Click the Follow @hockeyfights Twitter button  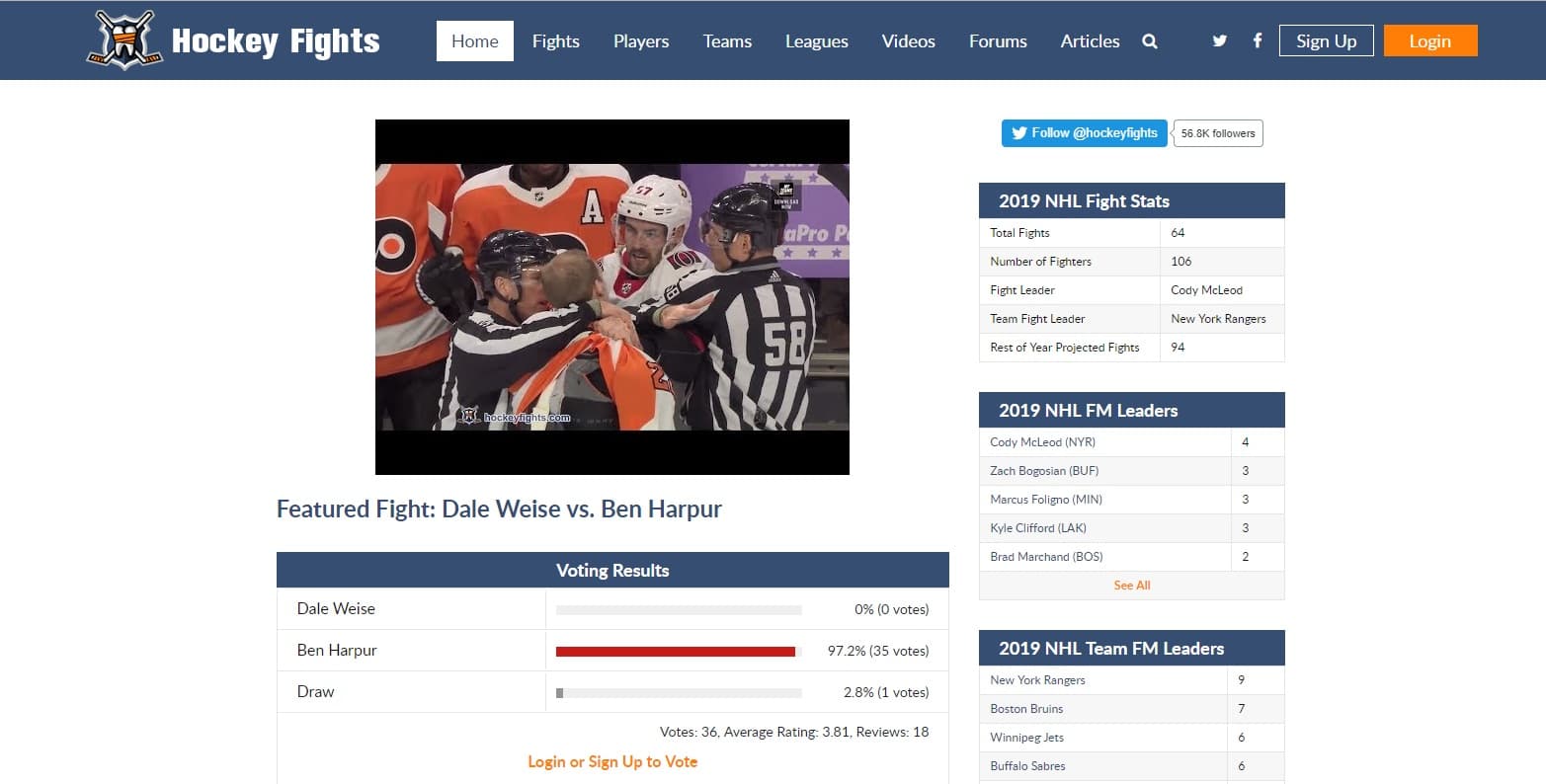(x=1084, y=133)
